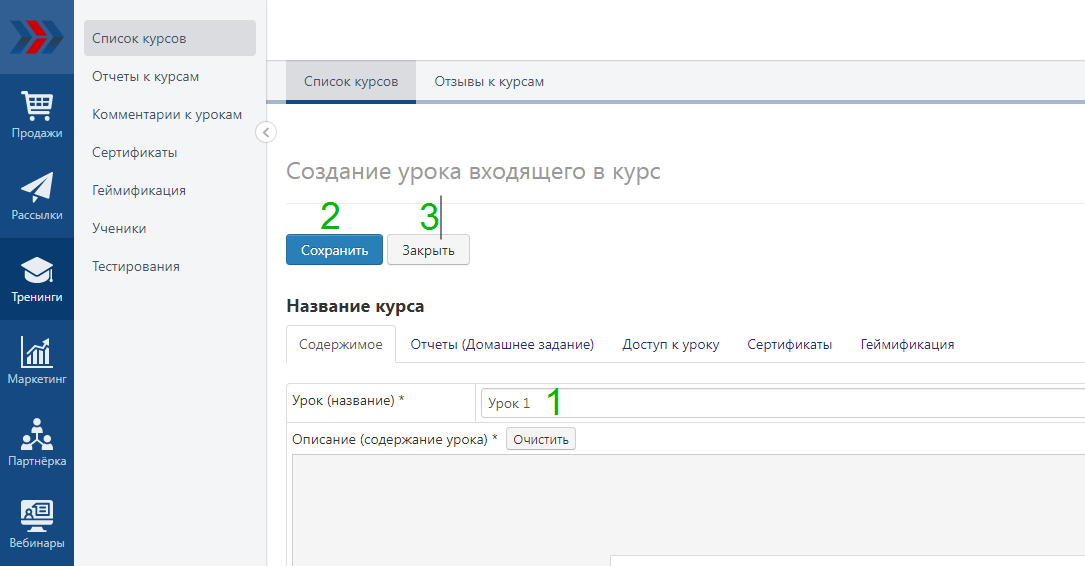Switch to Отчеты (Домашнее задание) tab

pyautogui.click(x=502, y=344)
